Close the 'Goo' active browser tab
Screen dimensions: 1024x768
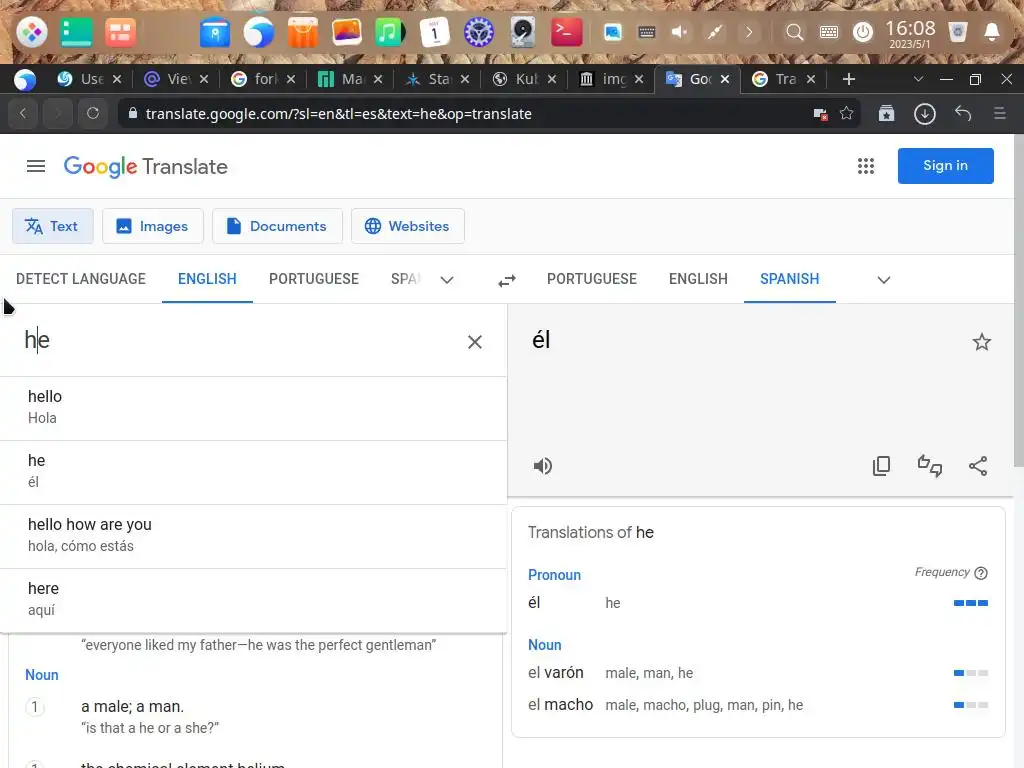point(725,79)
